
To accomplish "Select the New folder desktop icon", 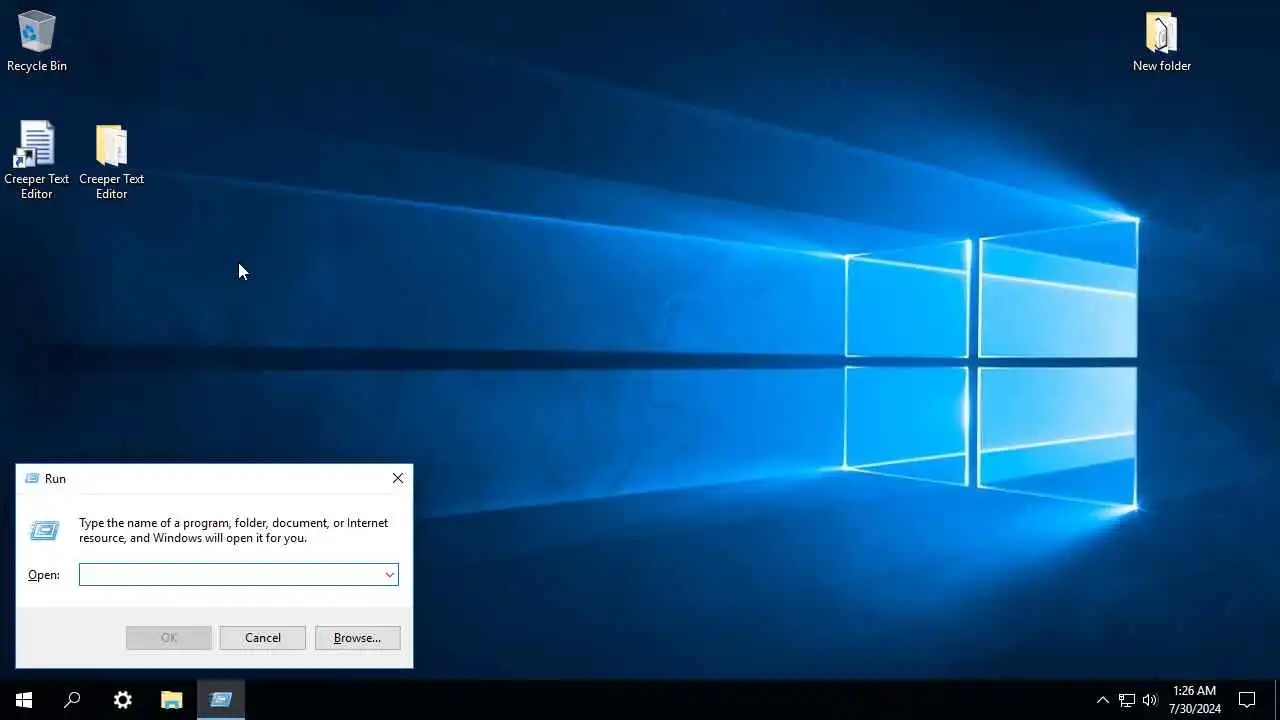I will 1161,42.
